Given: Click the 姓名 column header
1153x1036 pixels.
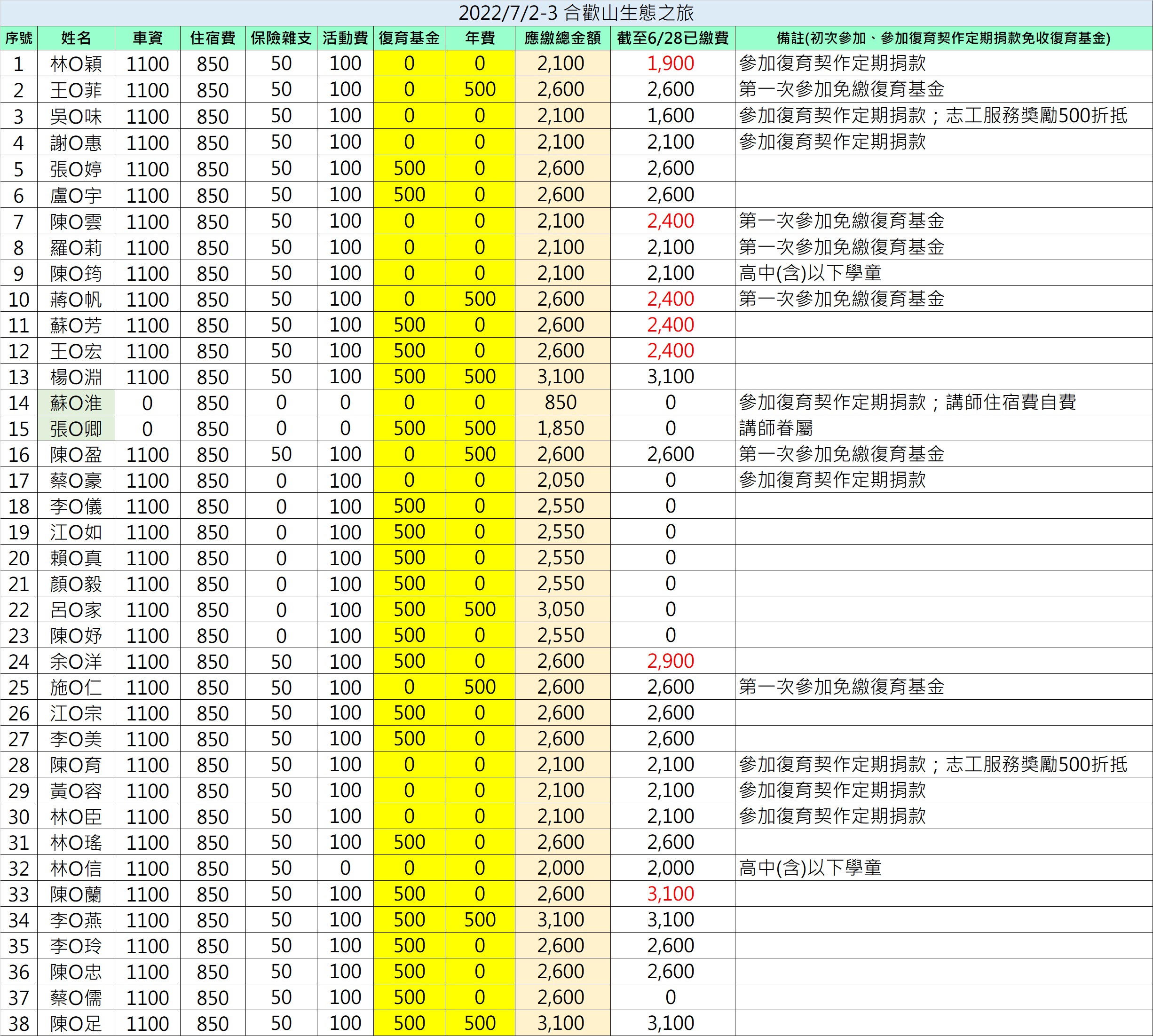Looking at the screenshot, I should click(x=76, y=38).
